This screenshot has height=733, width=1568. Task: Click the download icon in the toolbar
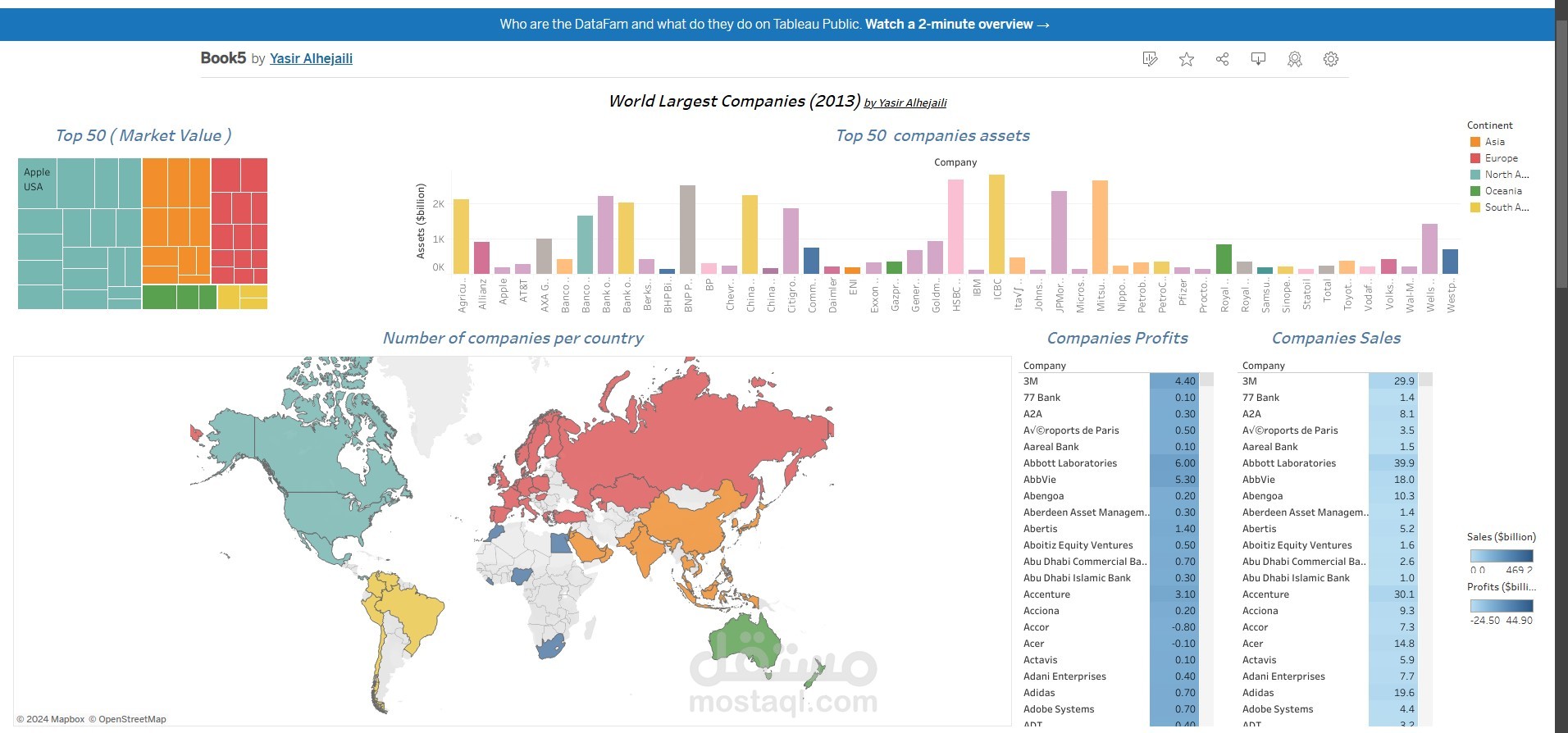(x=1258, y=59)
